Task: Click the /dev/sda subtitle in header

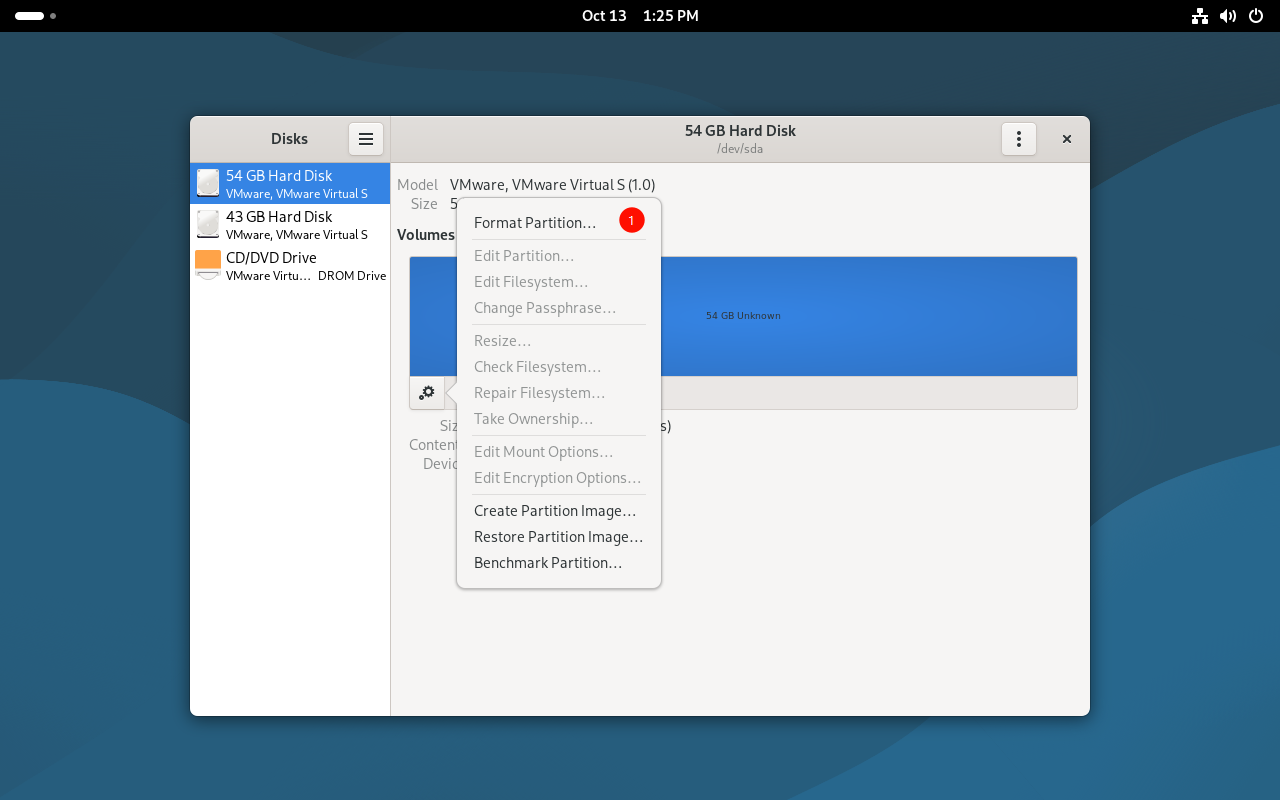Action: 740,149
